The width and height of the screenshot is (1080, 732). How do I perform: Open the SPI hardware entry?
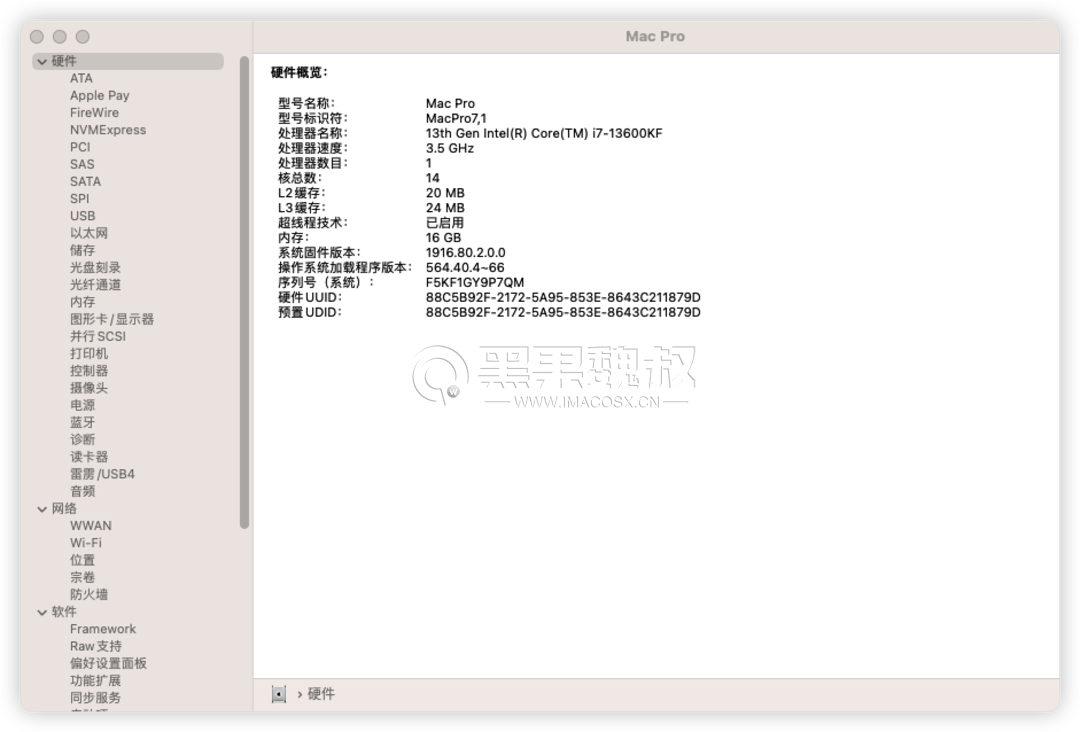(80, 199)
